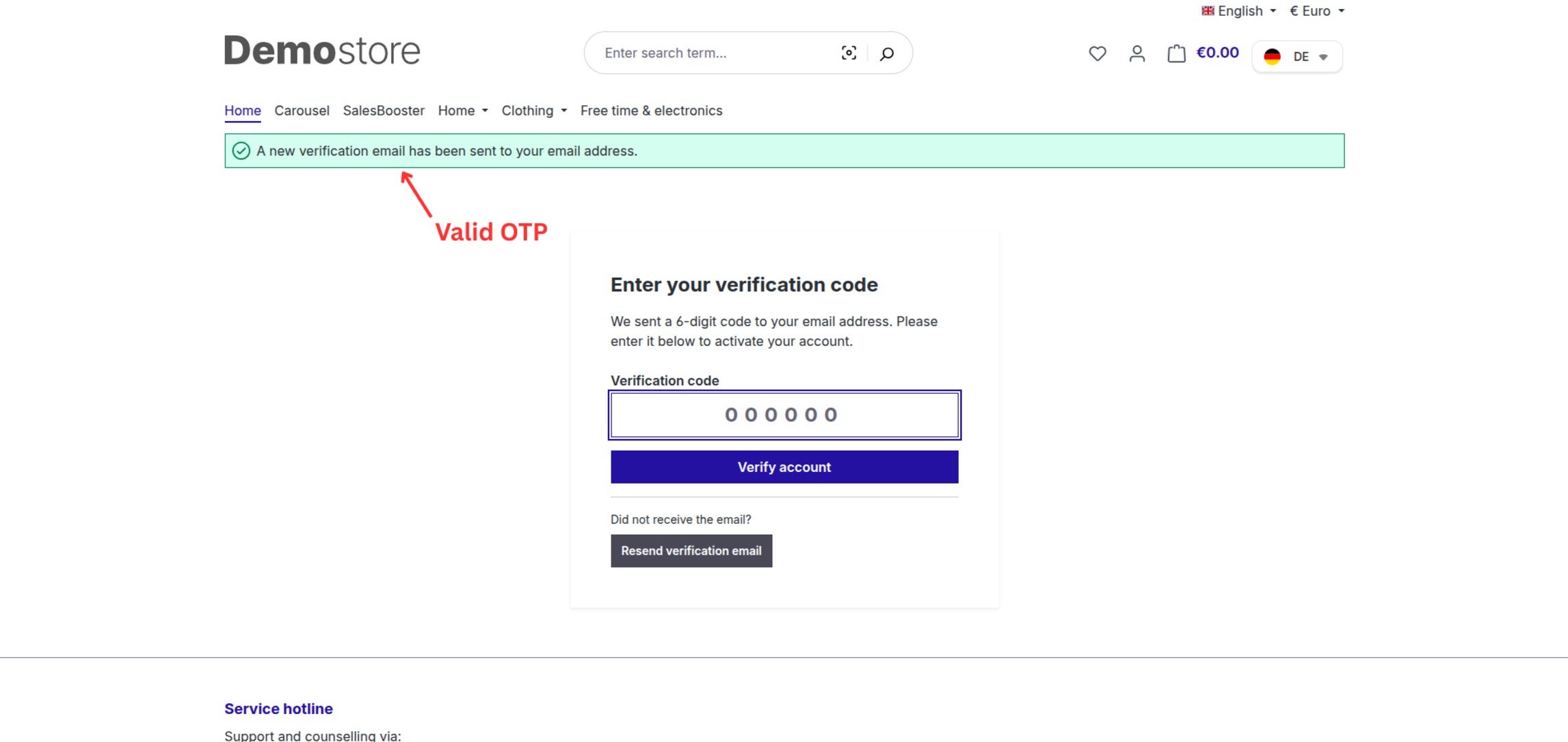
Task: Expand the Home category dropdown menu
Action: coord(463,111)
